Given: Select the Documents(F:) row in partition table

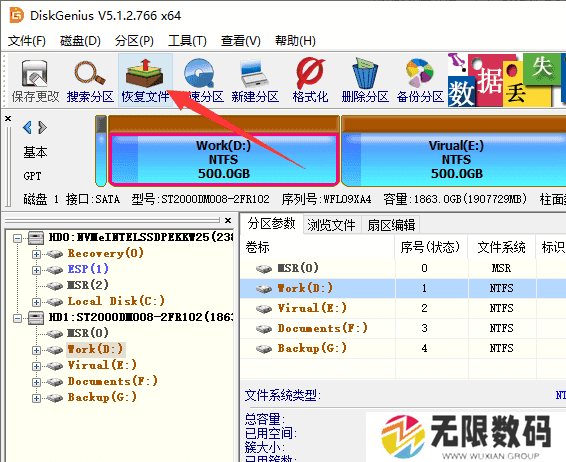Looking at the screenshot, I should click(x=403, y=328).
